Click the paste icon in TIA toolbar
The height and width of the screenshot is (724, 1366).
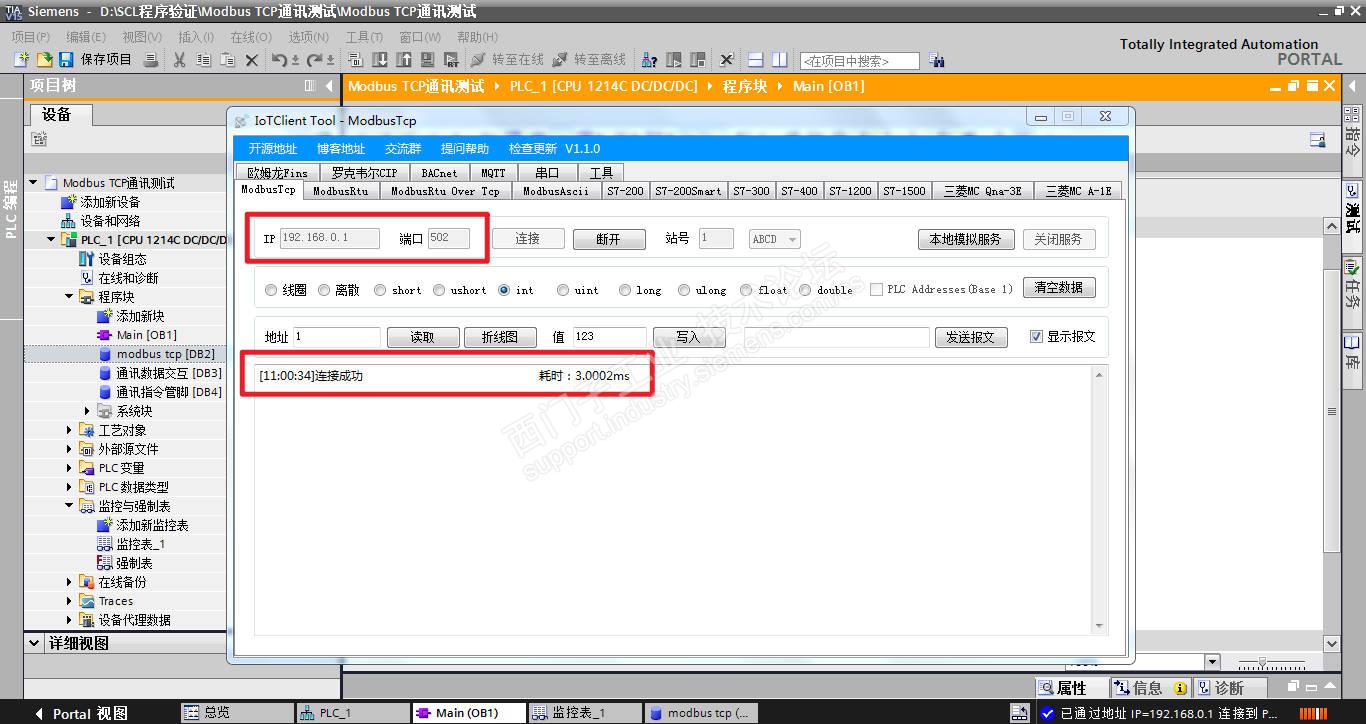coord(228,60)
